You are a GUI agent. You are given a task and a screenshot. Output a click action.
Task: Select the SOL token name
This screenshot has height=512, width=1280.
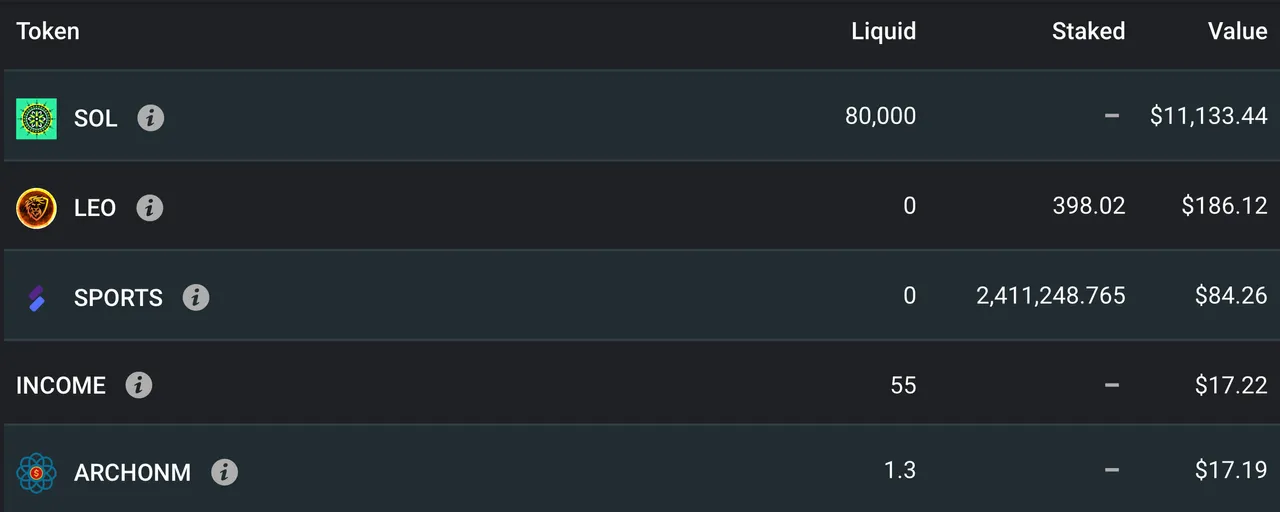(x=96, y=118)
